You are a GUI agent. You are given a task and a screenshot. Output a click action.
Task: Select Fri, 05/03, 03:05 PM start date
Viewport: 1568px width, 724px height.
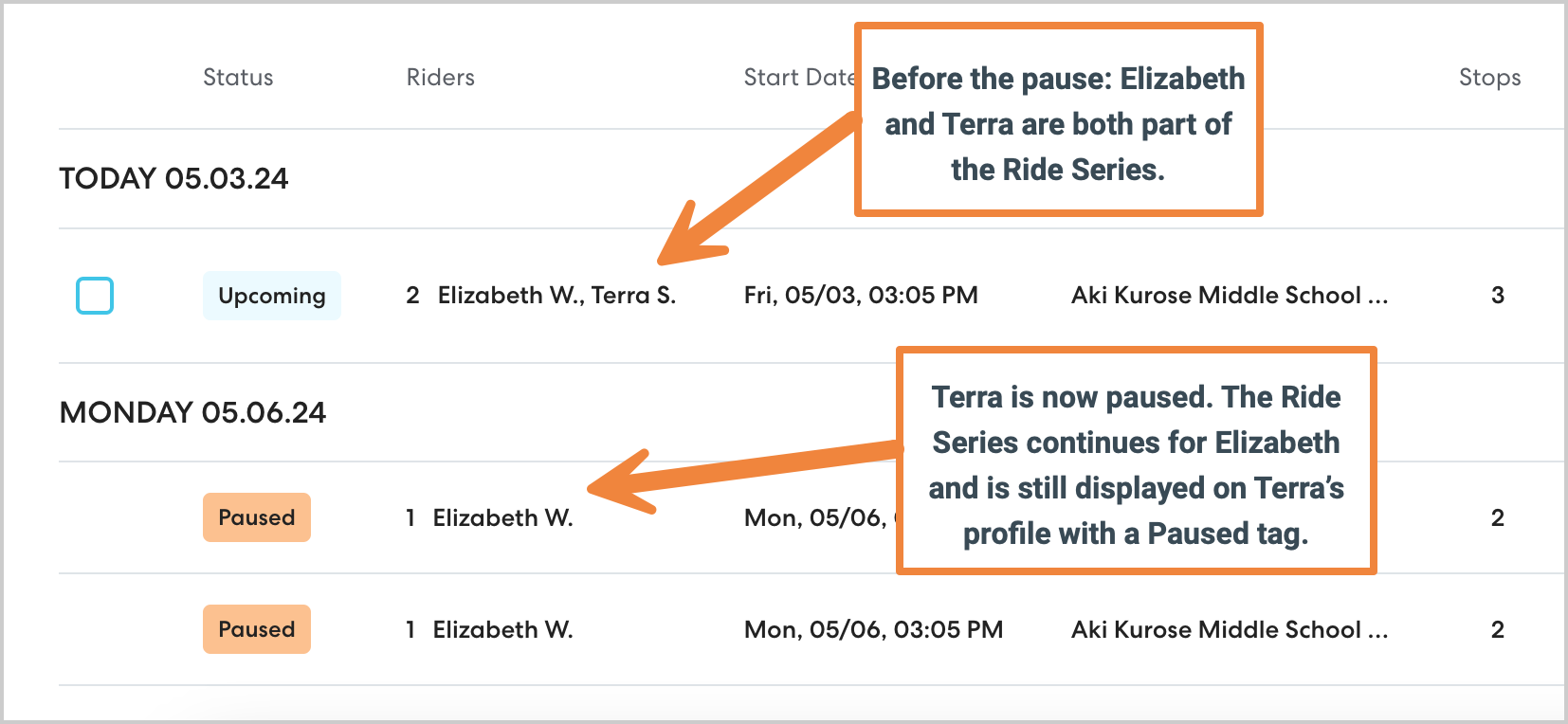[x=861, y=296]
